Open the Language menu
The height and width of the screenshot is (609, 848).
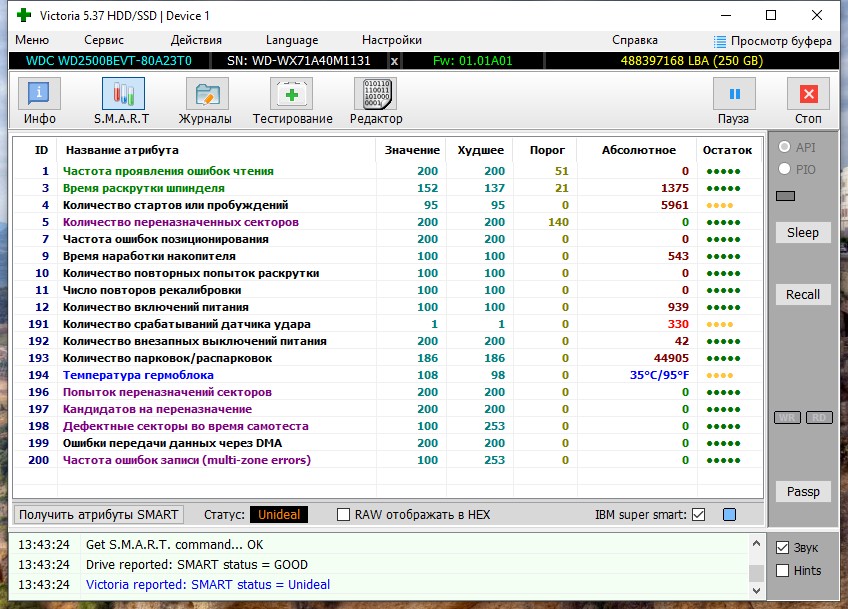[x=292, y=40]
